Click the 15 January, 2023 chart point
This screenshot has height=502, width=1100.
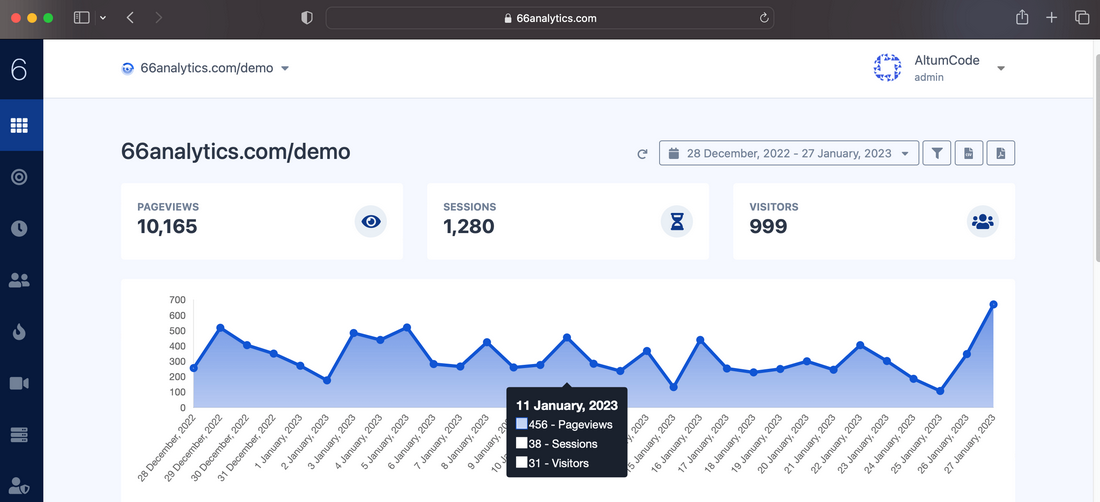(673, 387)
